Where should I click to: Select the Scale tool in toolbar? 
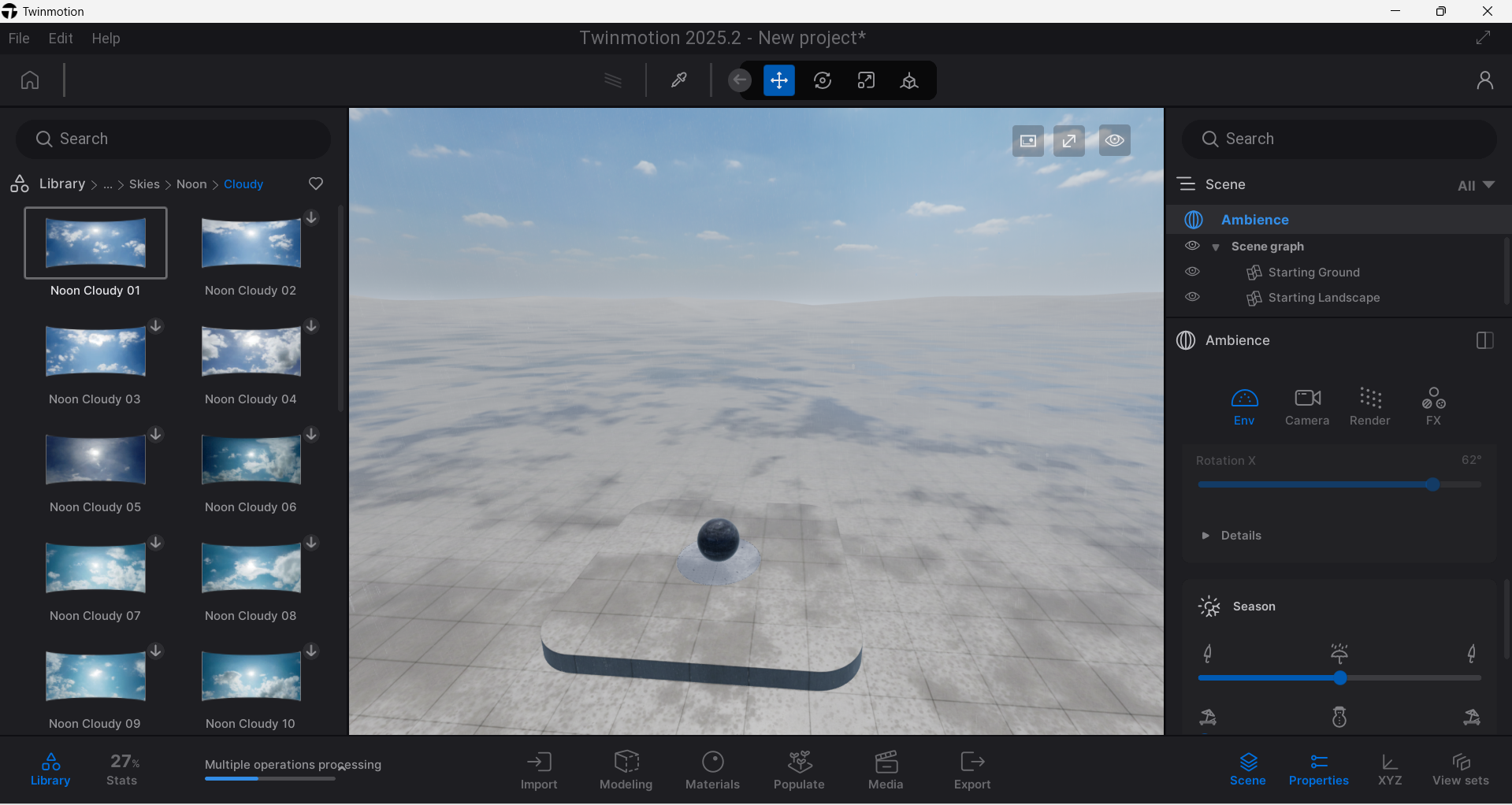click(x=866, y=80)
